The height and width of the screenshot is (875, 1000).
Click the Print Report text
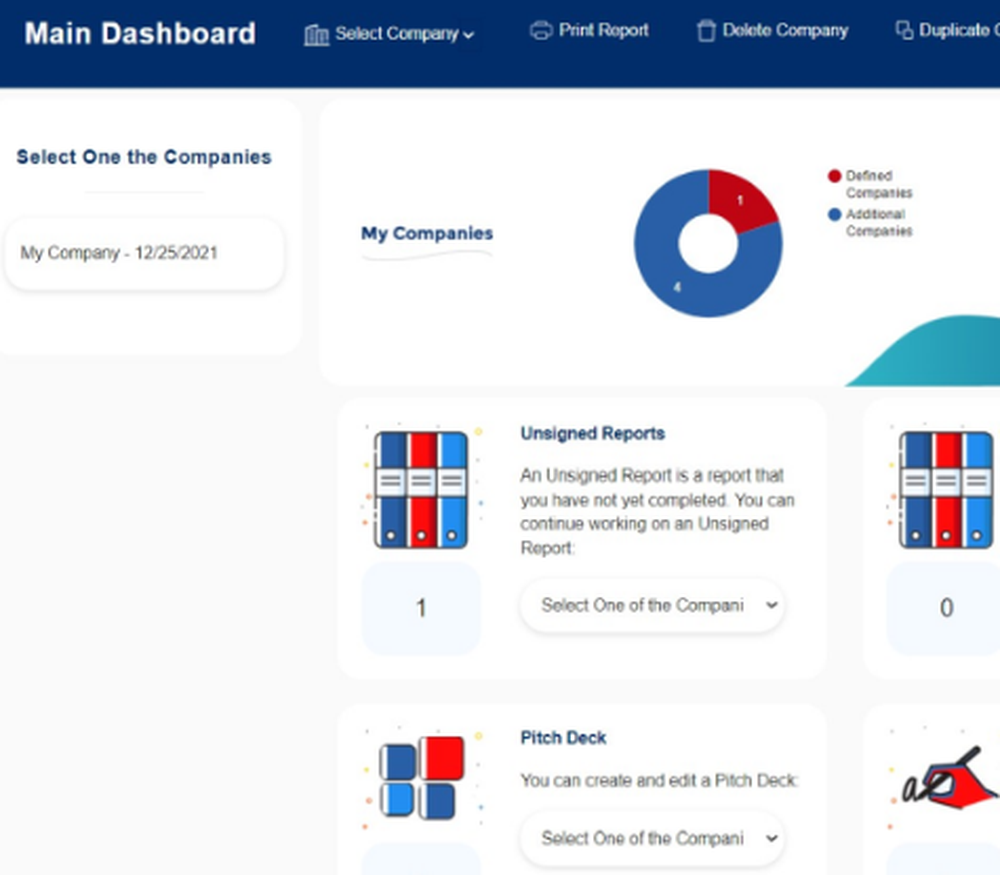(x=603, y=30)
